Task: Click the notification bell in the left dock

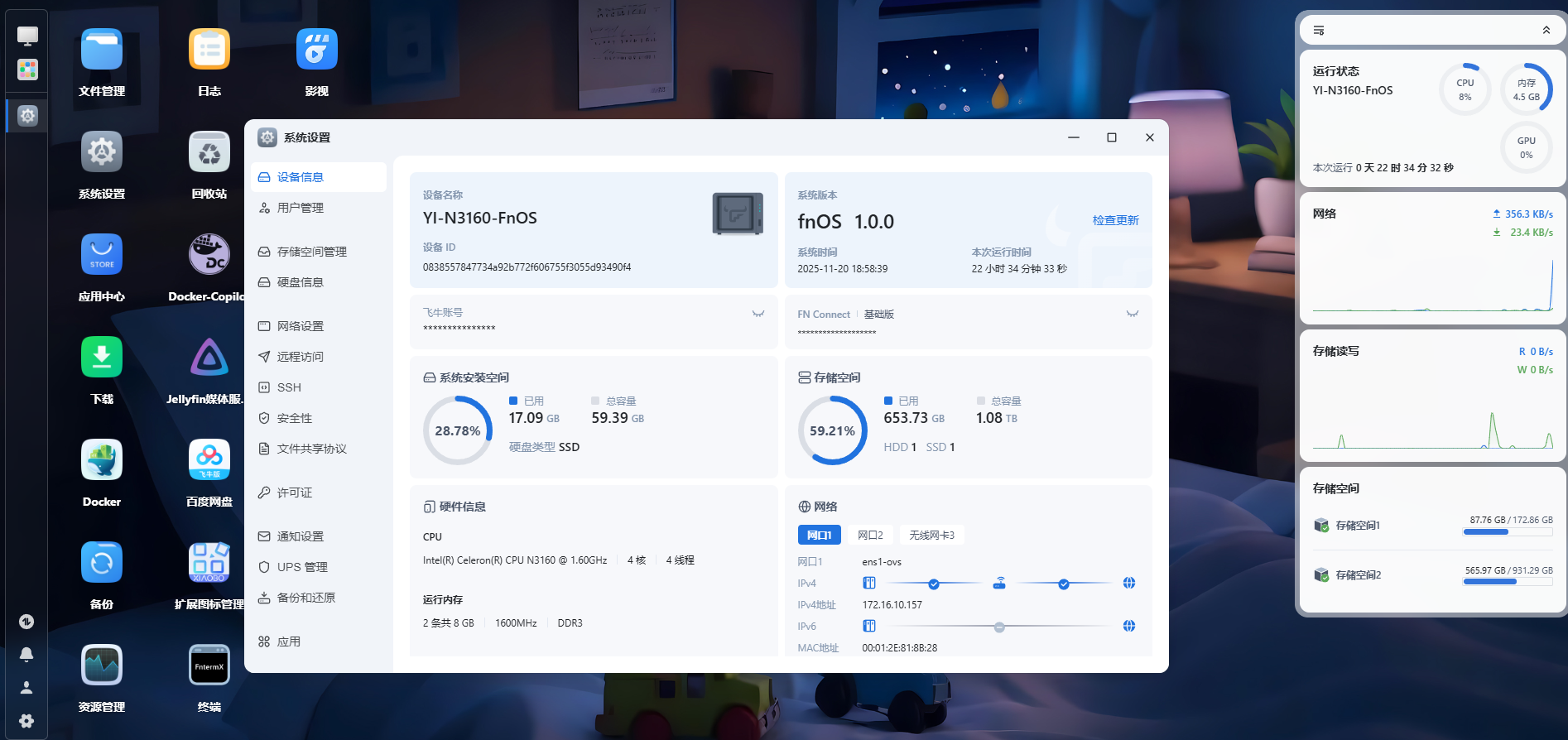Action: 26,655
